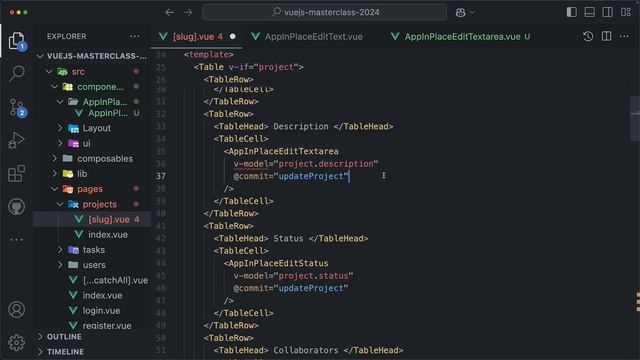Open the [...catchAll].vue file
Image resolution: width=640 pixels, height=360 pixels.
click(x=92, y=280)
